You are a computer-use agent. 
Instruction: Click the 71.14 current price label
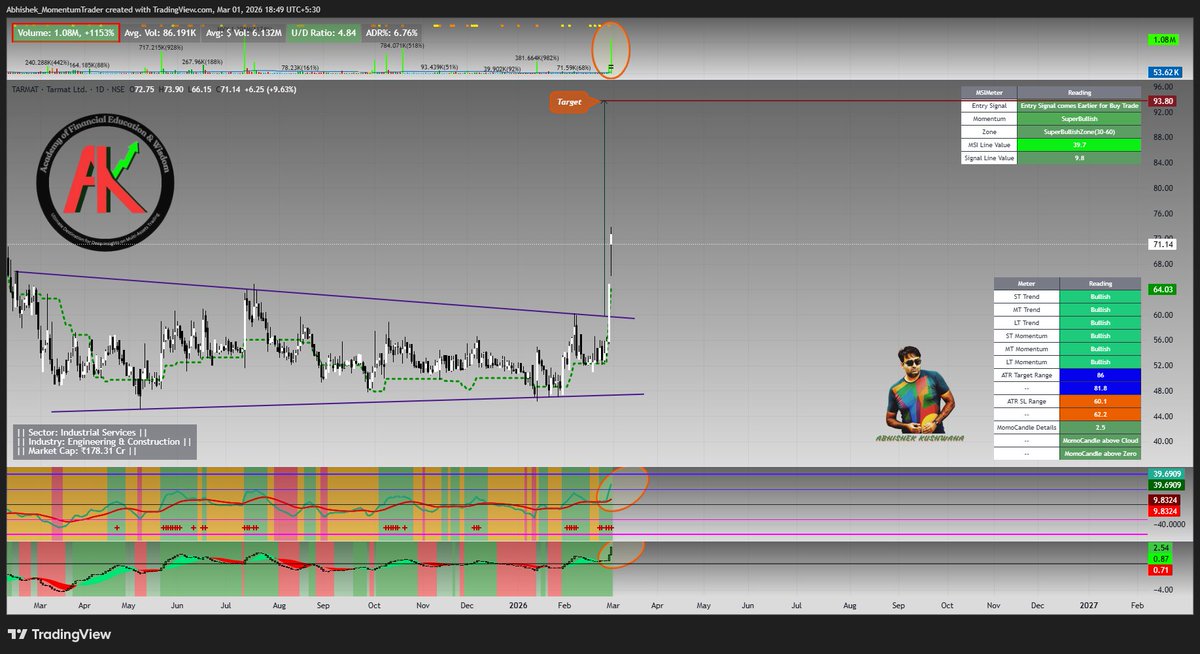tap(1163, 244)
